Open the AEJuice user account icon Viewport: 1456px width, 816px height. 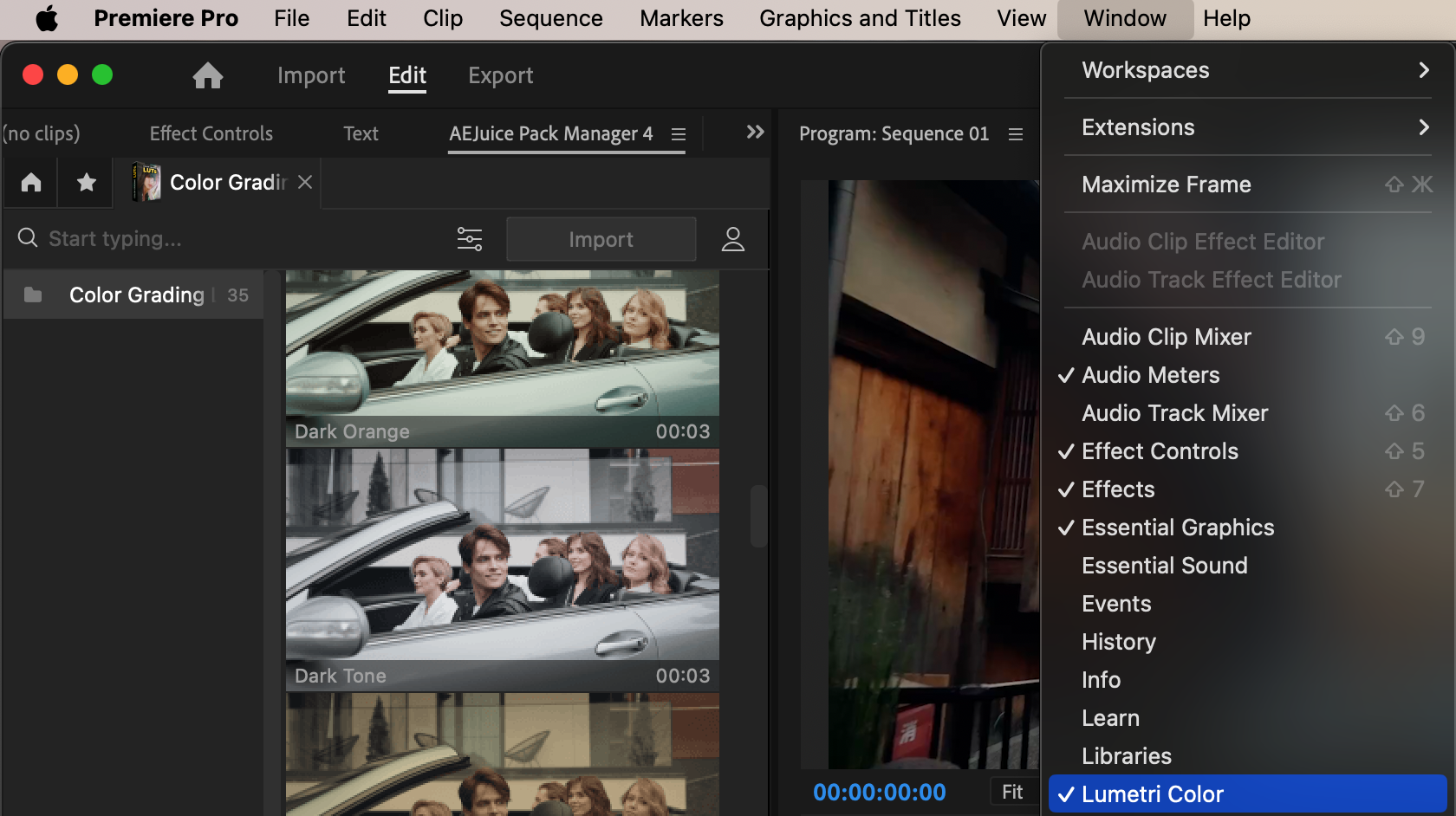(x=733, y=239)
